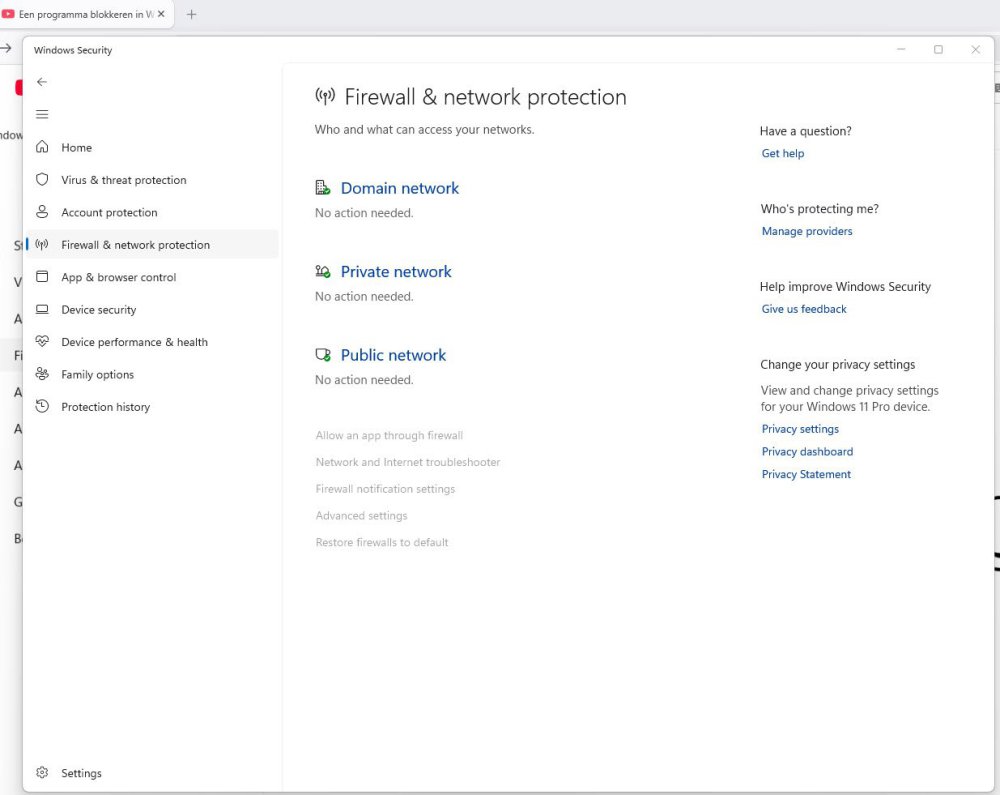Close the 'Een programma blokkeren' browser tab
Screen dimensions: 1000x795
161,14
